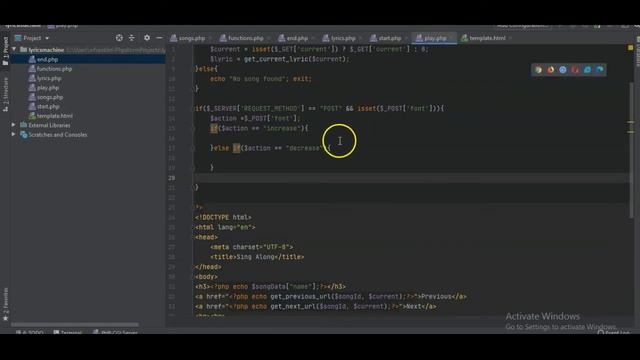Image resolution: width=640 pixels, height=360 pixels.
Task: Click the editor vertical scrollbar
Action: coord(631,151)
